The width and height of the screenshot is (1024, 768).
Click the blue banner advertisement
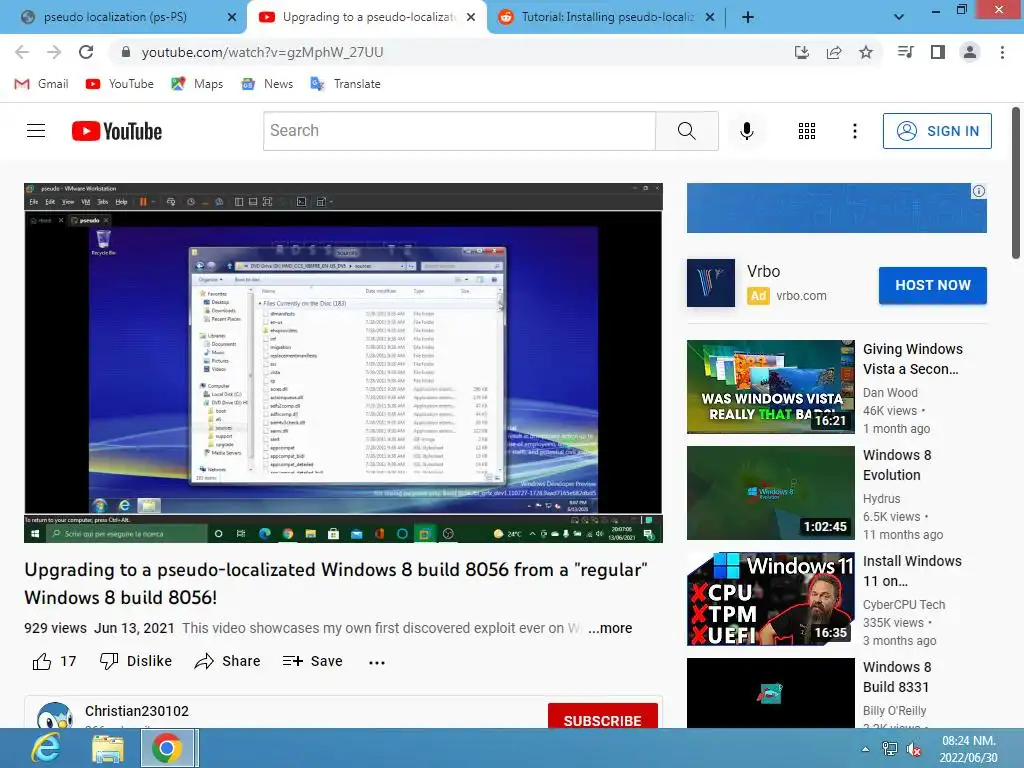click(837, 208)
